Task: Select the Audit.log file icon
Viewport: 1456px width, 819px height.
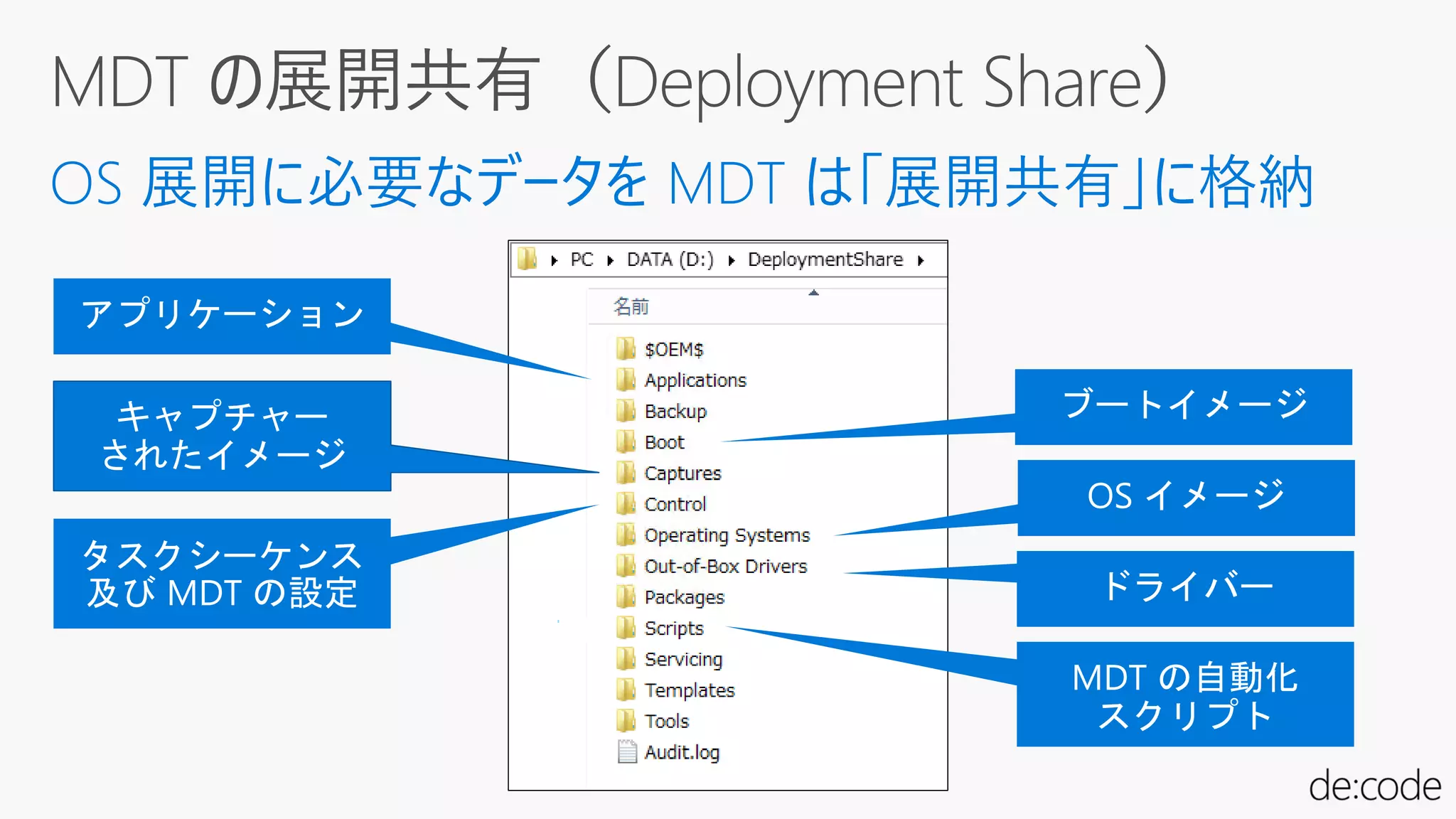Action: [626, 752]
